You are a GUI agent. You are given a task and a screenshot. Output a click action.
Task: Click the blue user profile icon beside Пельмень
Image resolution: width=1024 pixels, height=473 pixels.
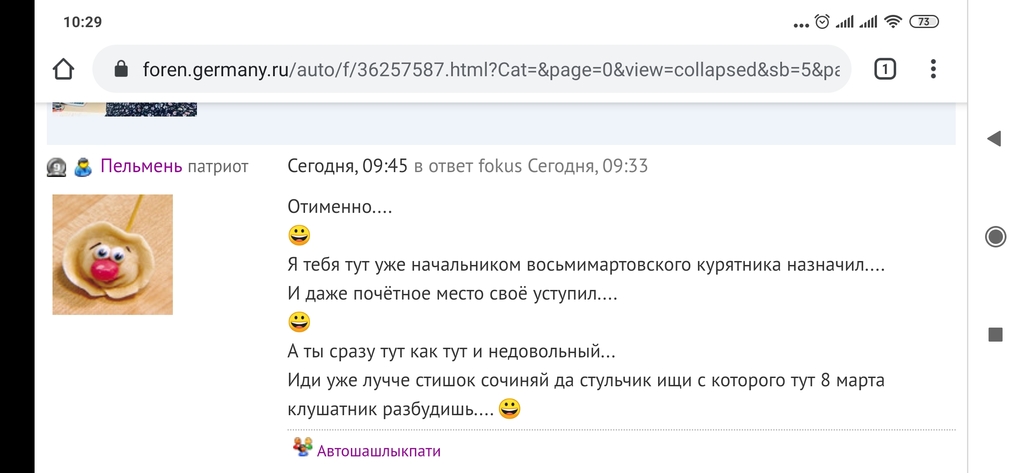83,167
